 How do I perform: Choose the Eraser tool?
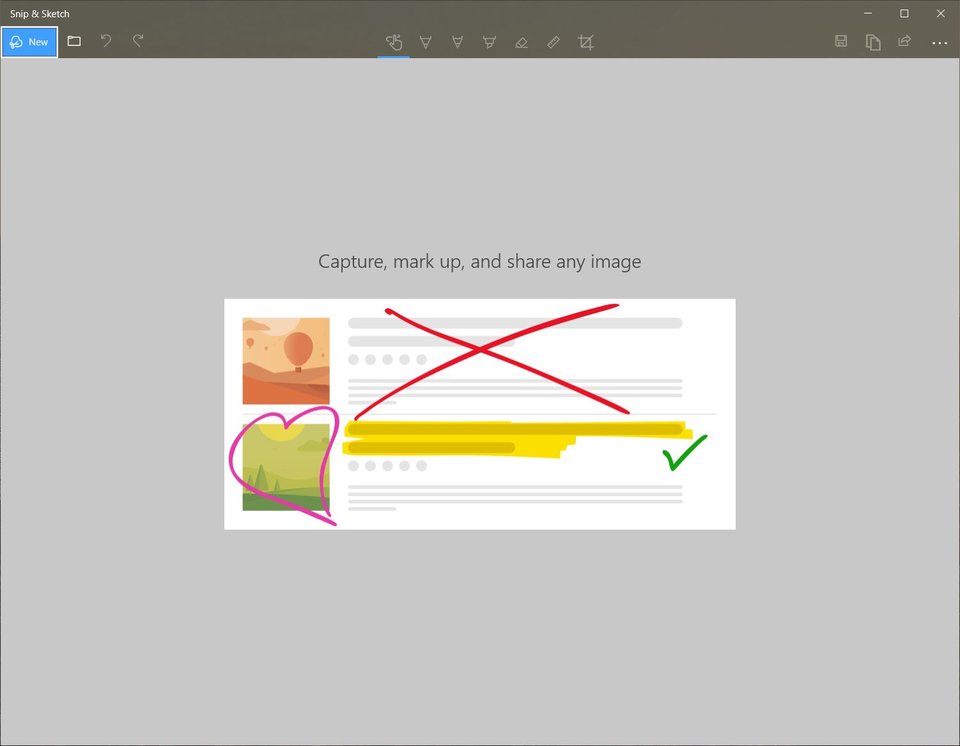point(521,42)
